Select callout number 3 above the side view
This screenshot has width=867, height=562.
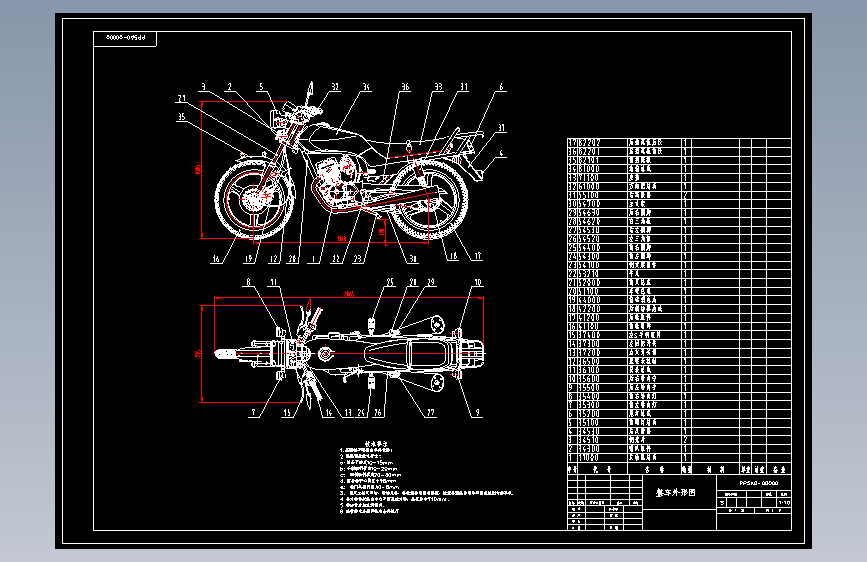coord(203,87)
